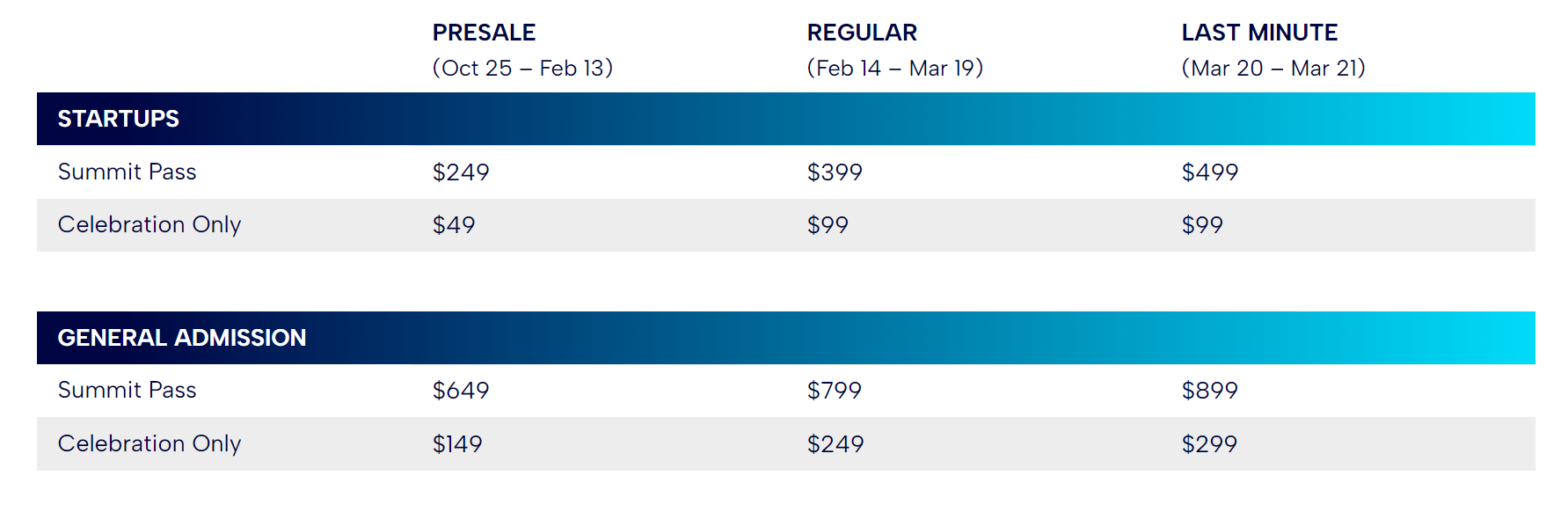Screen dimensions: 1568x505
Task: Select the $399 Startups Summit Pass price
Action: point(835,172)
